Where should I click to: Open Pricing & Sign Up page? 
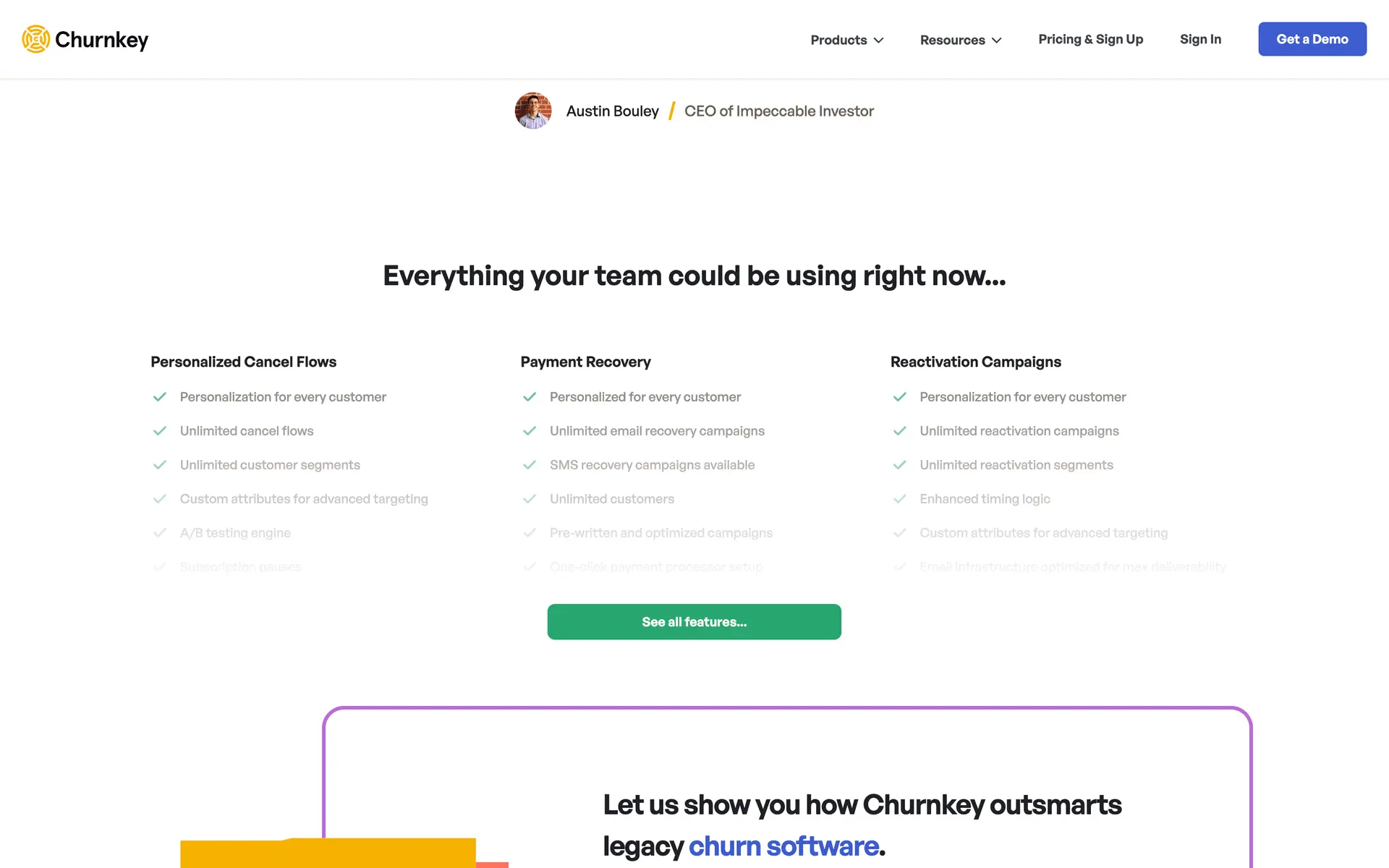tap(1090, 39)
